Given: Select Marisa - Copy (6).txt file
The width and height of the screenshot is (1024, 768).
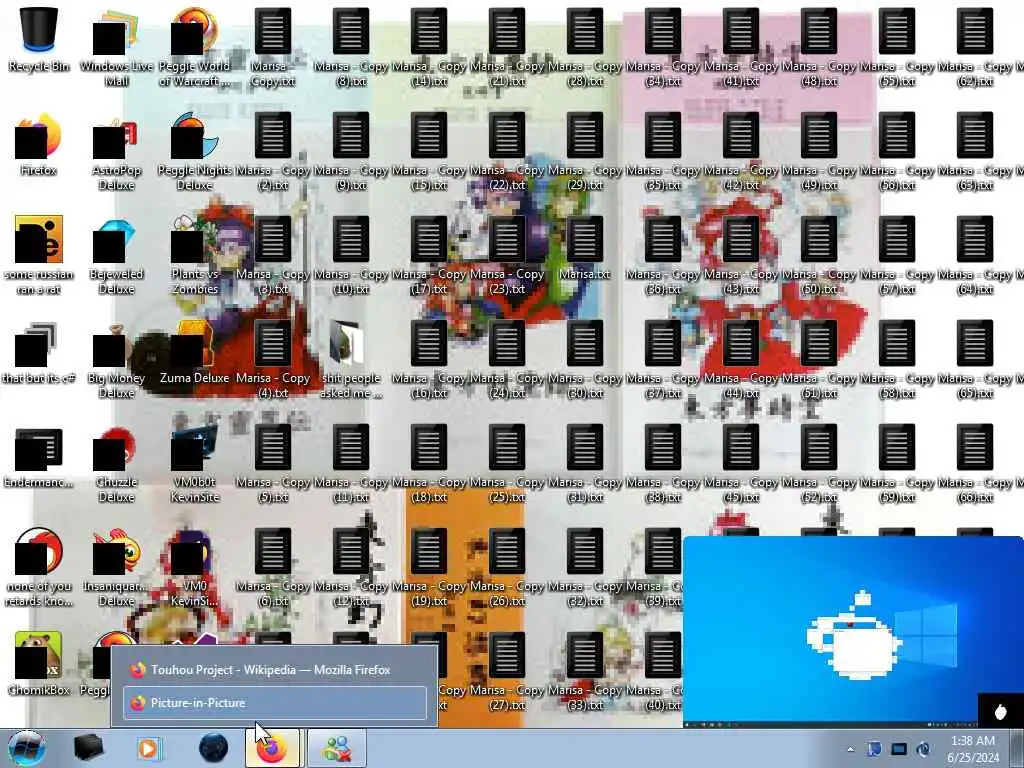Looking at the screenshot, I should pyautogui.click(x=273, y=568).
